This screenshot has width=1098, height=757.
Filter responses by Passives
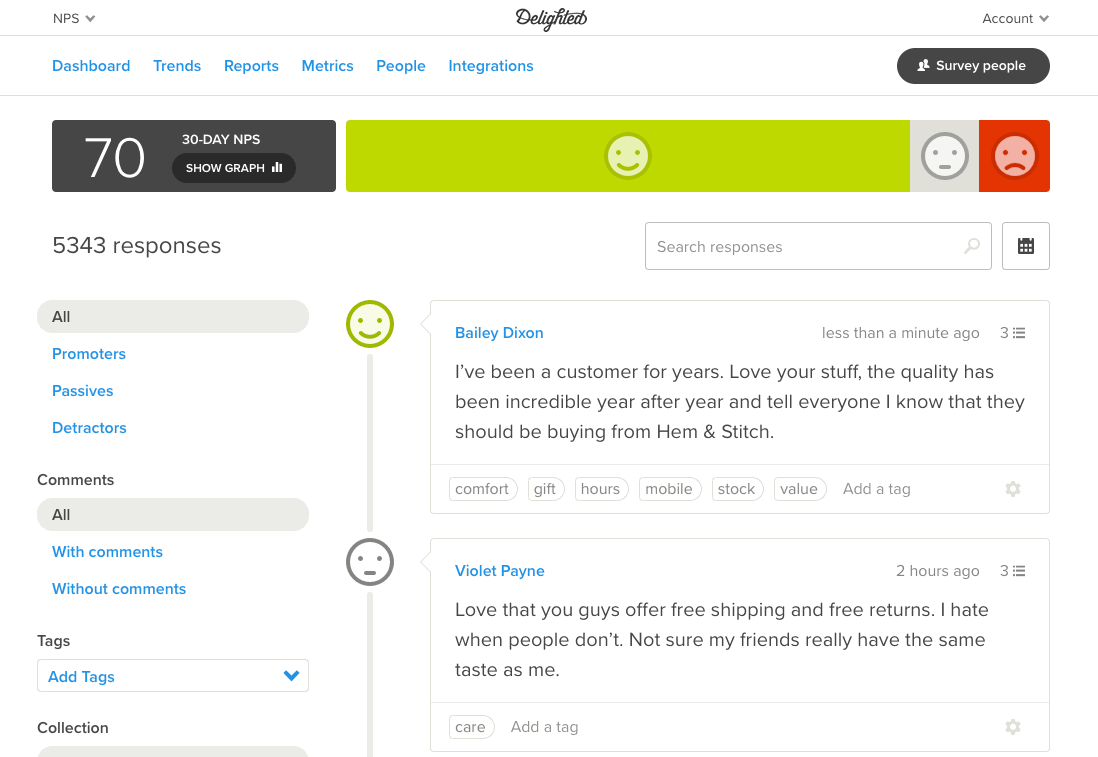click(x=83, y=391)
